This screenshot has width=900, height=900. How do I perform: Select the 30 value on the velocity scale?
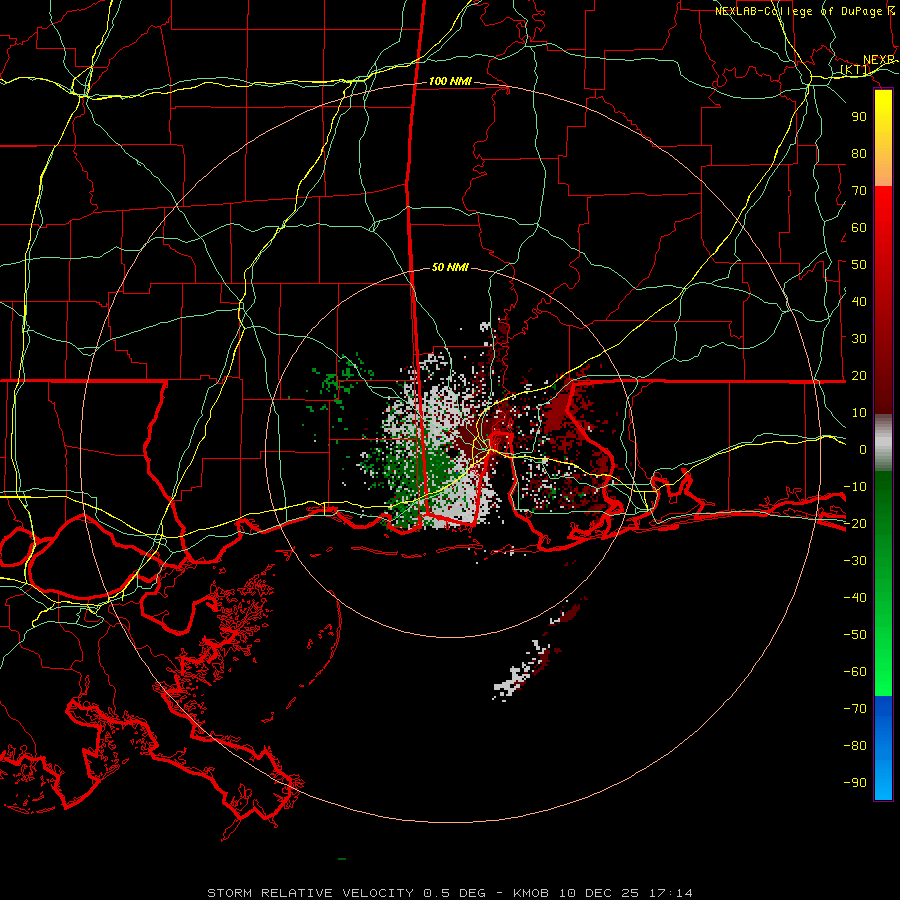coord(859,339)
